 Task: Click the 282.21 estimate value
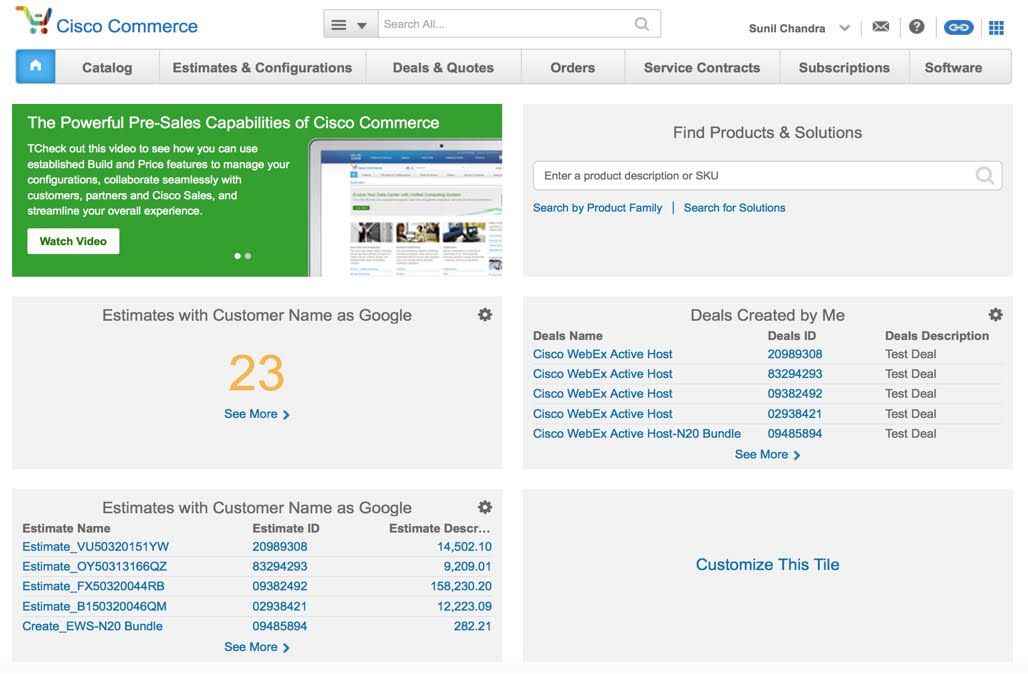473,626
